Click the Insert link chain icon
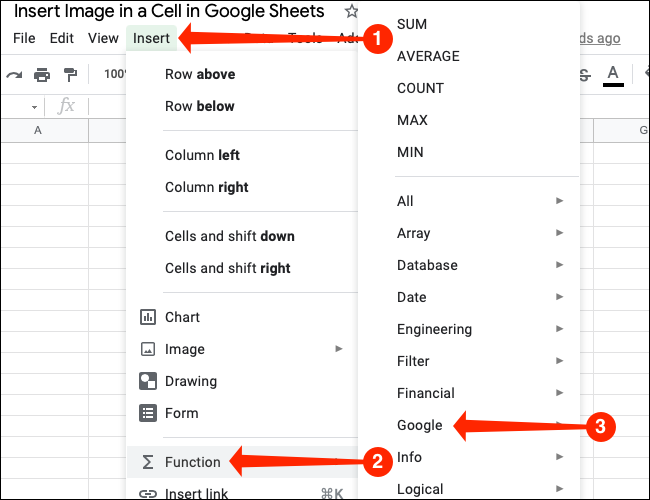 (148, 493)
